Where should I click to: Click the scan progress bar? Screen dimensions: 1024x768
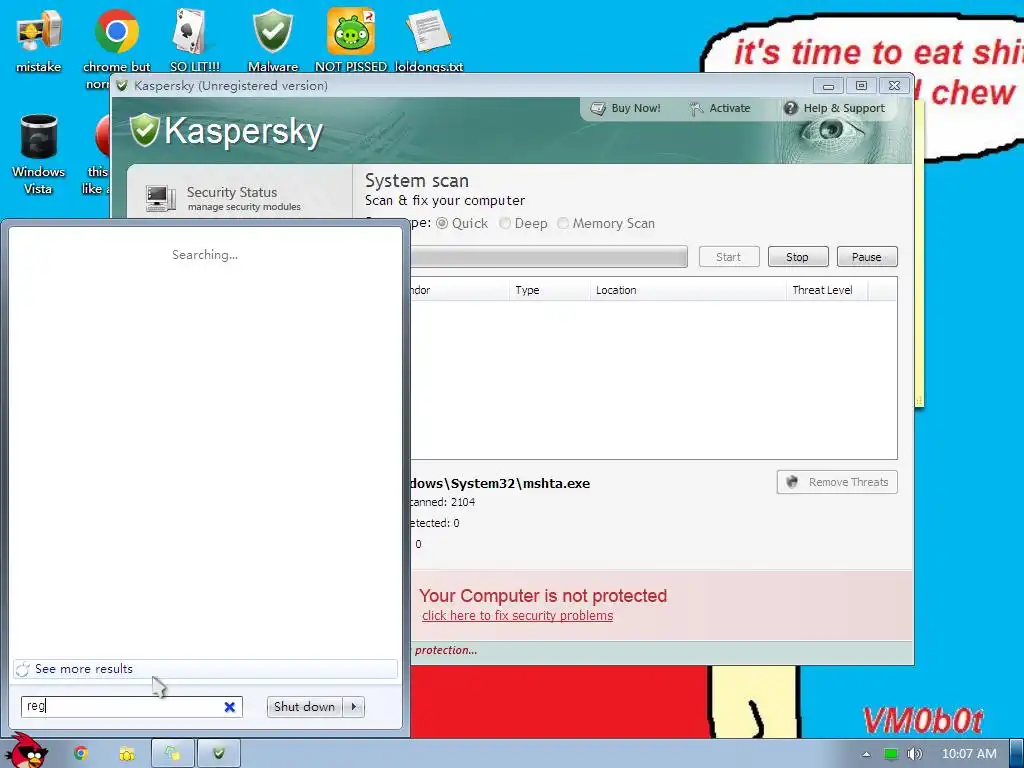pos(549,257)
